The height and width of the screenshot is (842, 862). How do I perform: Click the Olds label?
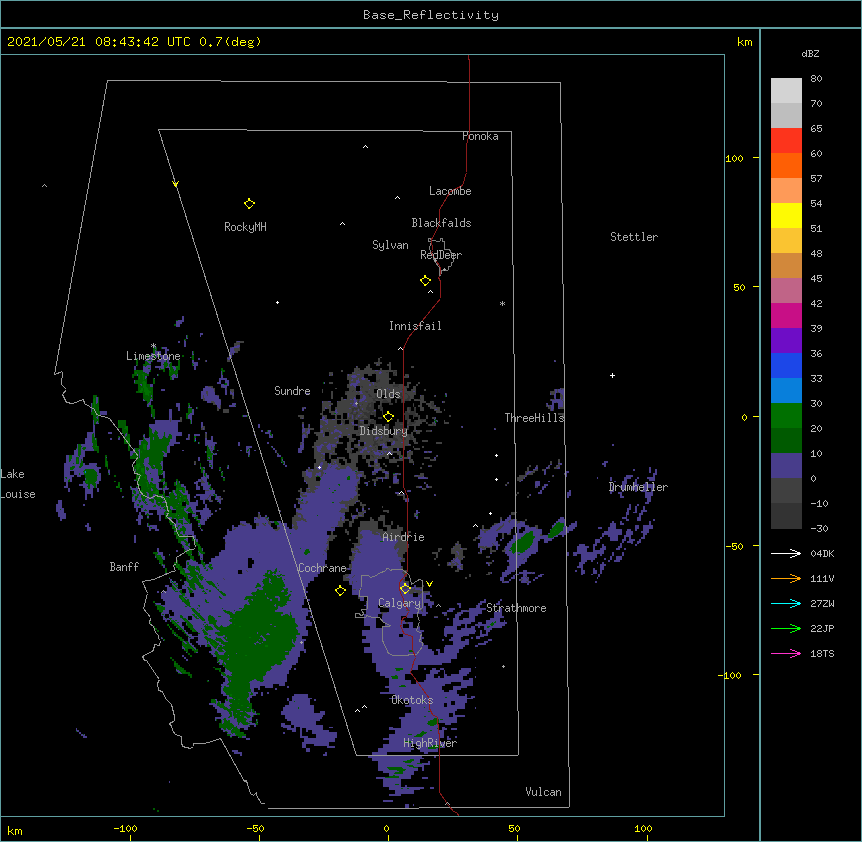click(x=388, y=394)
